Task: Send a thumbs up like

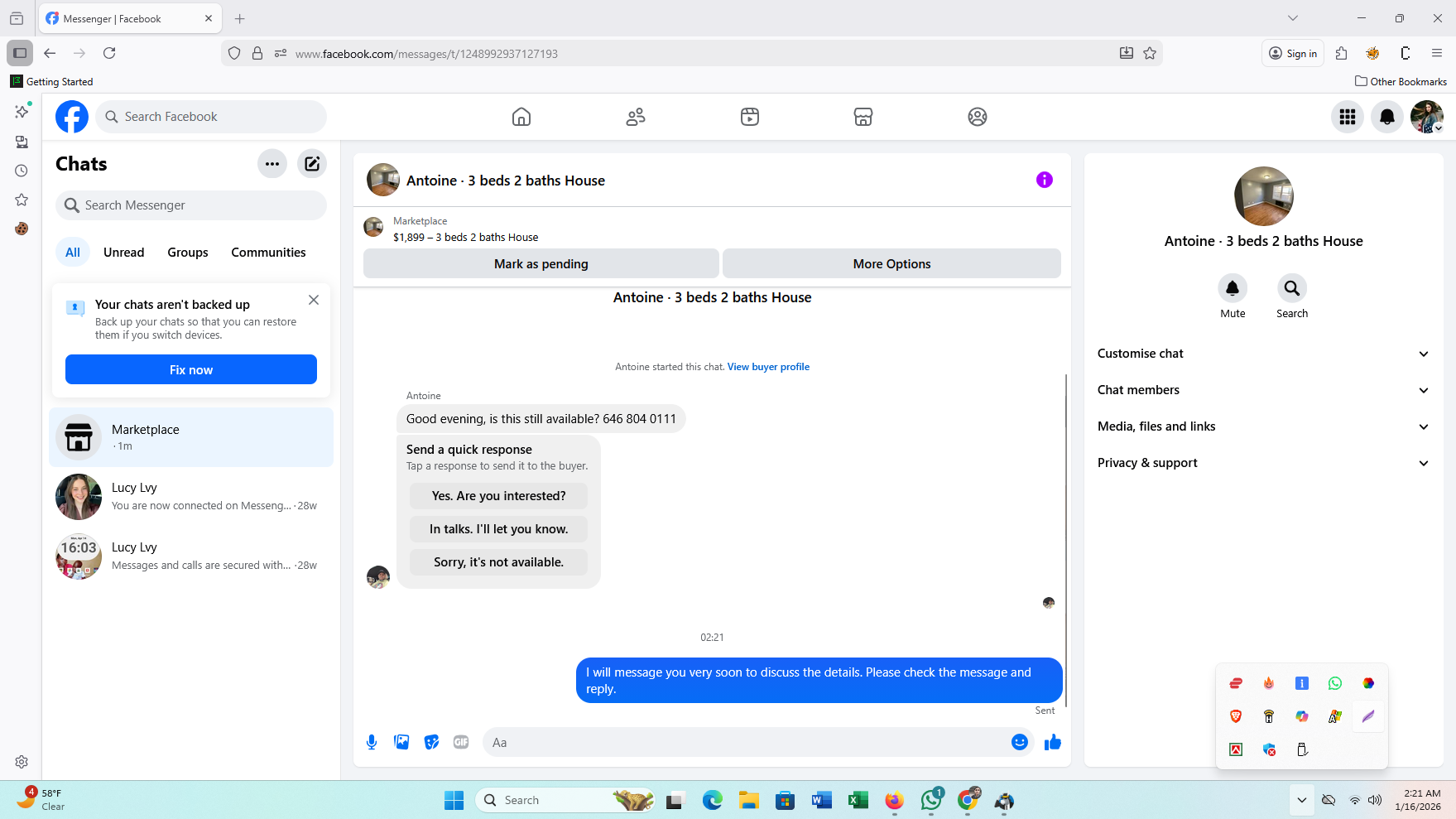Action: 1053,743
